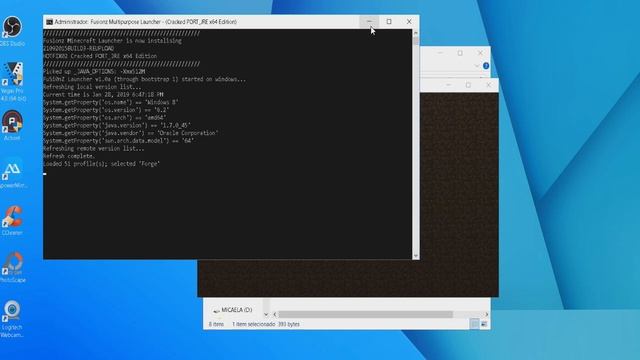
Task: Open the OBS Studio desktop shortcut
Action: (12, 31)
